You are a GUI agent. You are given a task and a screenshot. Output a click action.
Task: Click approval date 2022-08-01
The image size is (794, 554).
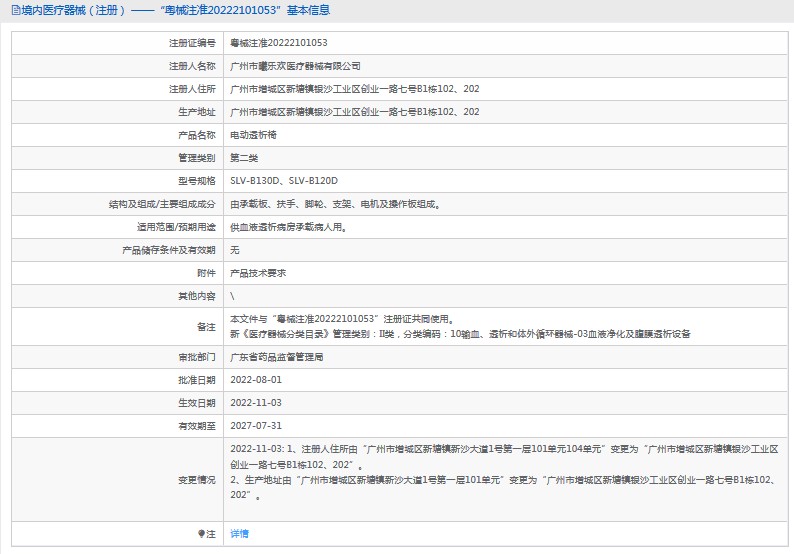point(256,380)
